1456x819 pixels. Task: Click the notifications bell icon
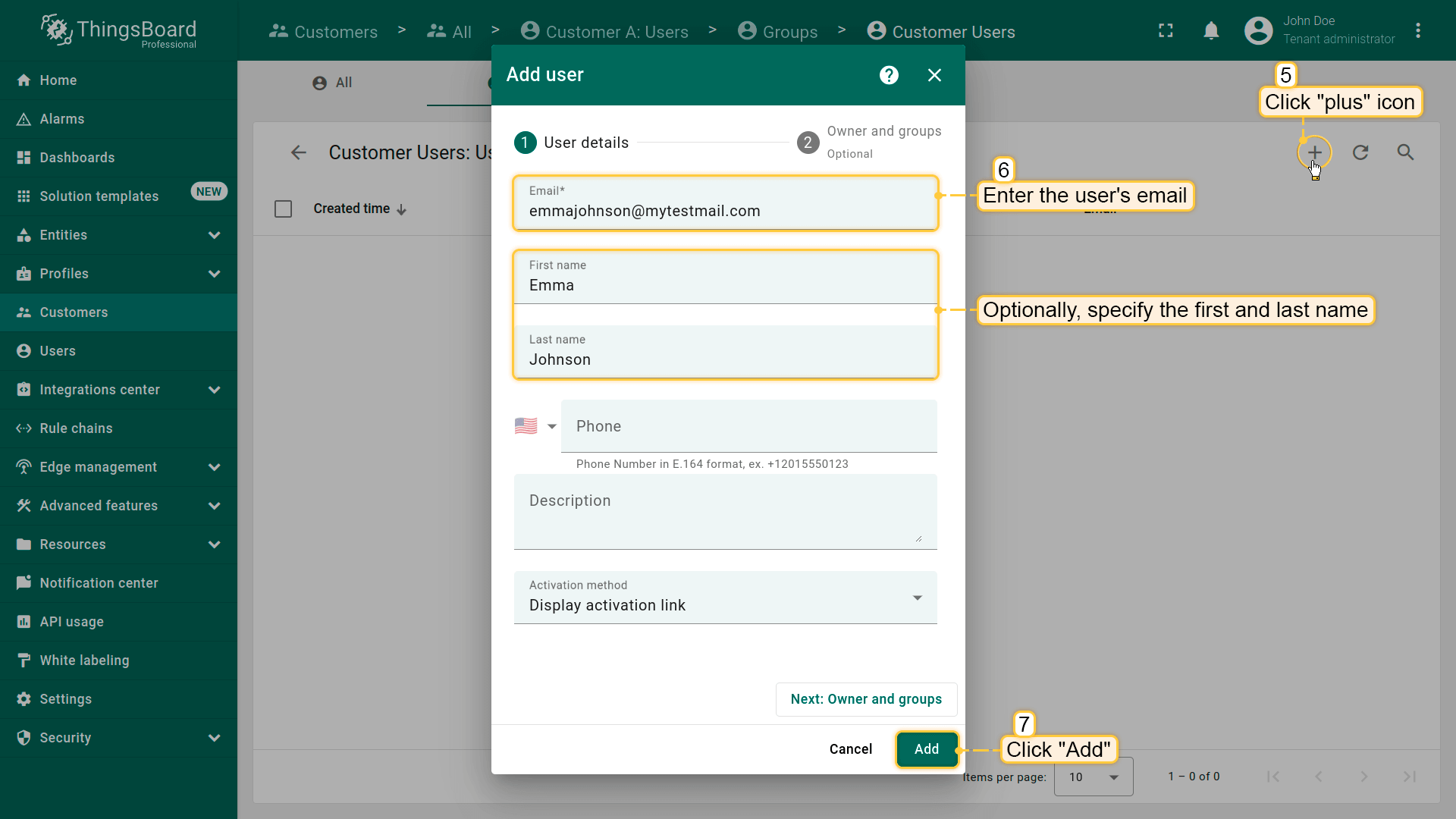click(x=1211, y=31)
